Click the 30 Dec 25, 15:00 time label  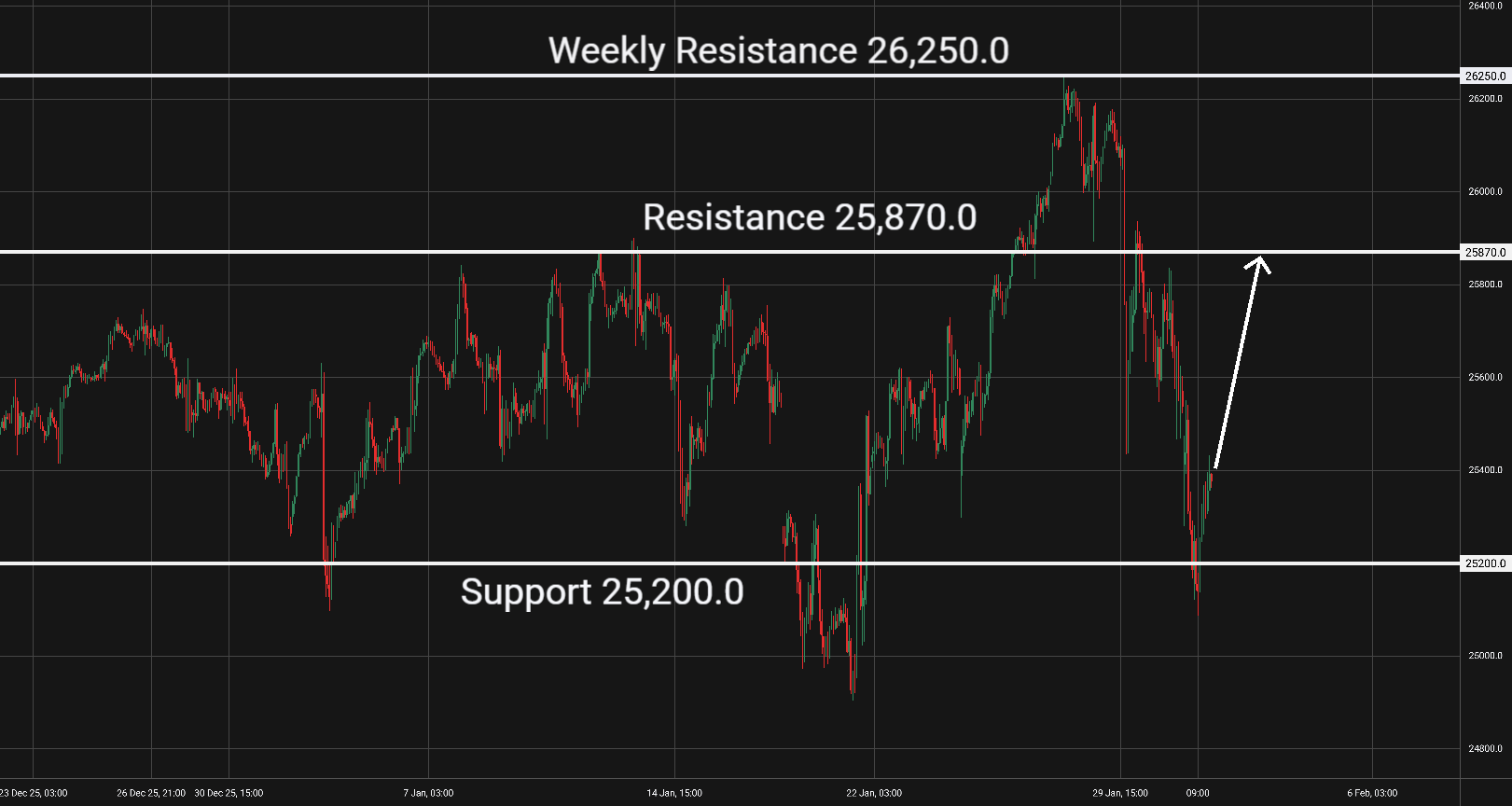coord(229,793)
